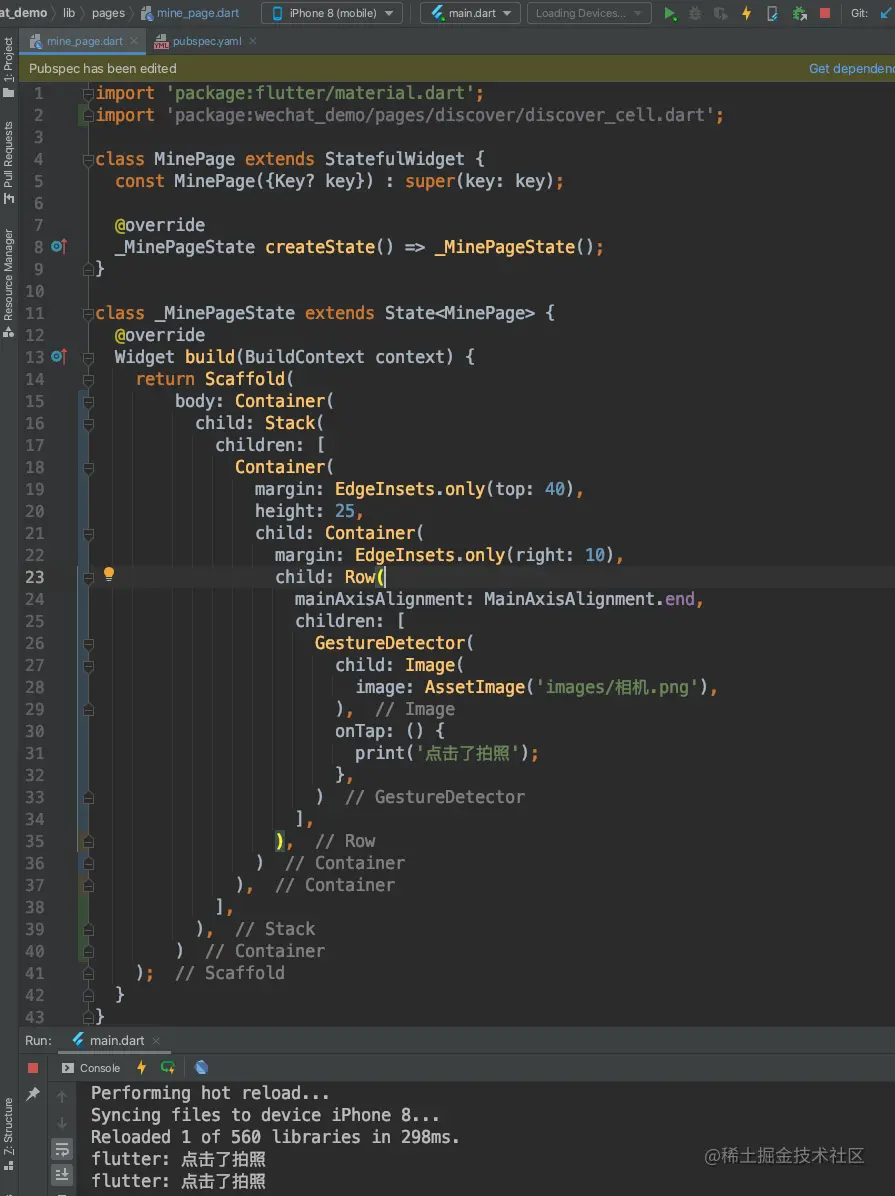The height and width of the screenshot is (1196, 895).
Task: Switch to the pubspec.yaml editor tab
Action: point(207,41)
